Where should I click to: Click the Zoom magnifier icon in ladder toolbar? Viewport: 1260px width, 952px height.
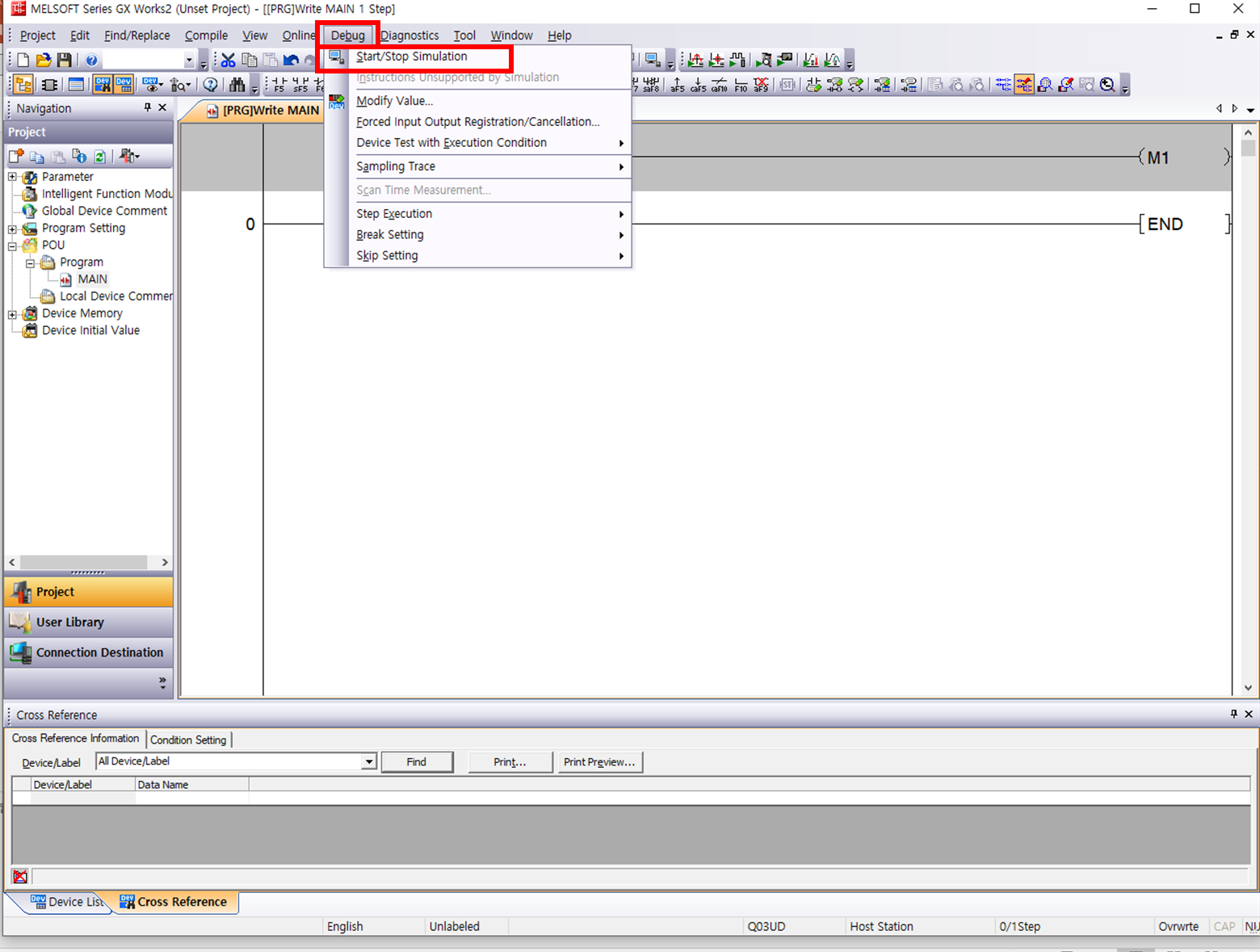point(1107,85)
